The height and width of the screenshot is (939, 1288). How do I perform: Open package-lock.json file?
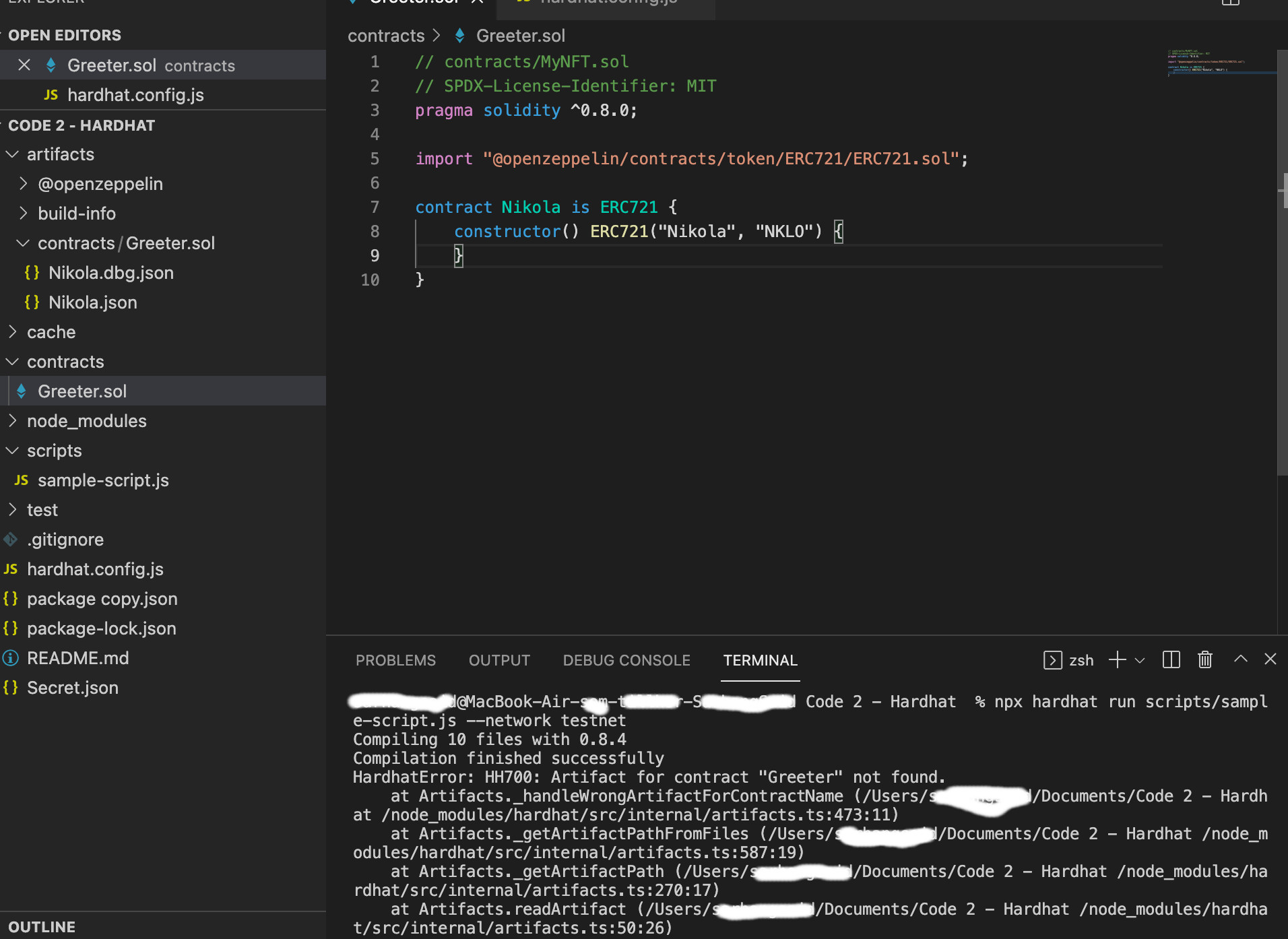(163, 628)
